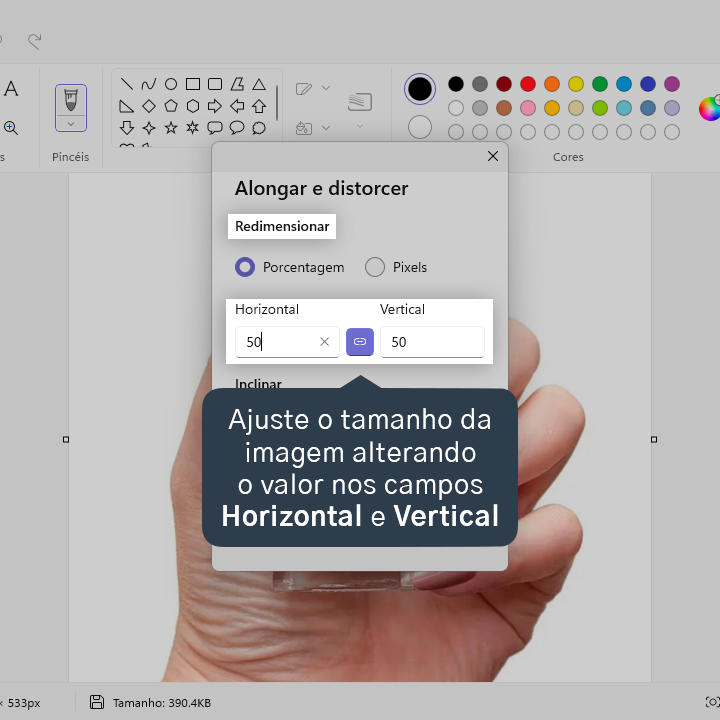Select the hexagon shape
The height and width of the screenshot is (720, 720).
(193, 107)
